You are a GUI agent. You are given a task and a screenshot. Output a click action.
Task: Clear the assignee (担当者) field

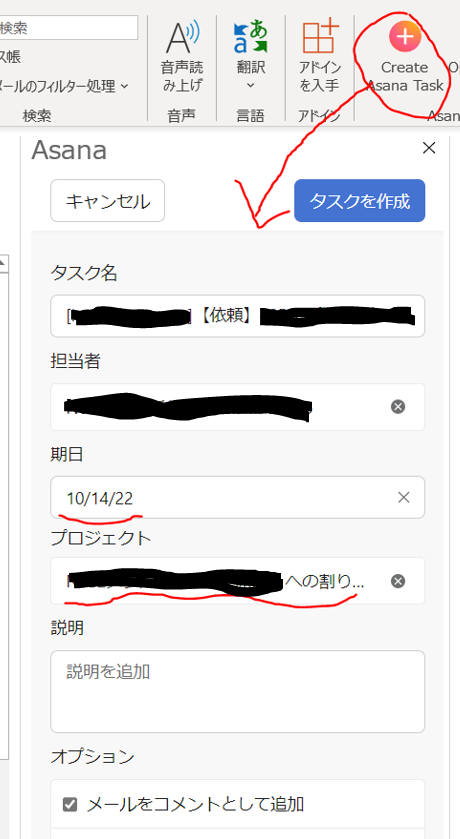tap(397, 407)
